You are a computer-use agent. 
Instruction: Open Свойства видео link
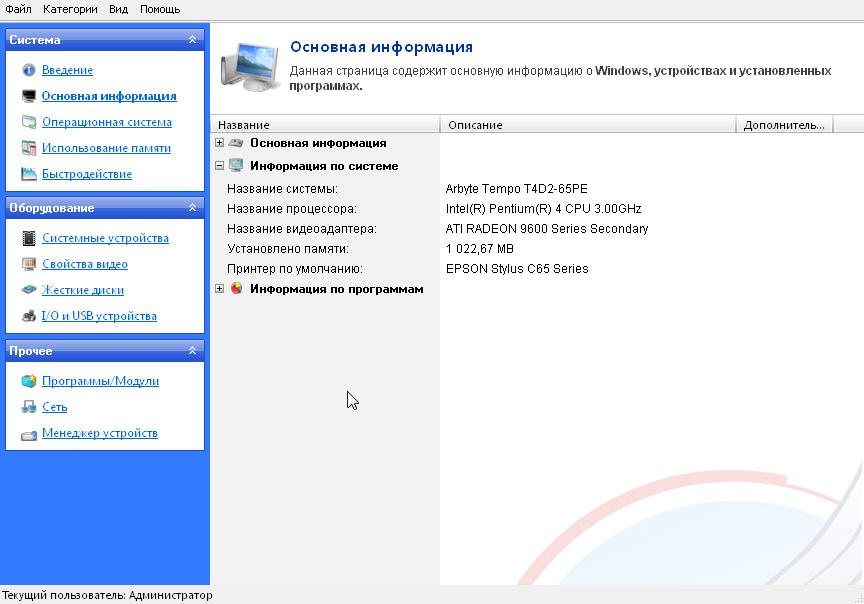pyautogui.click(x=85, y=264)
